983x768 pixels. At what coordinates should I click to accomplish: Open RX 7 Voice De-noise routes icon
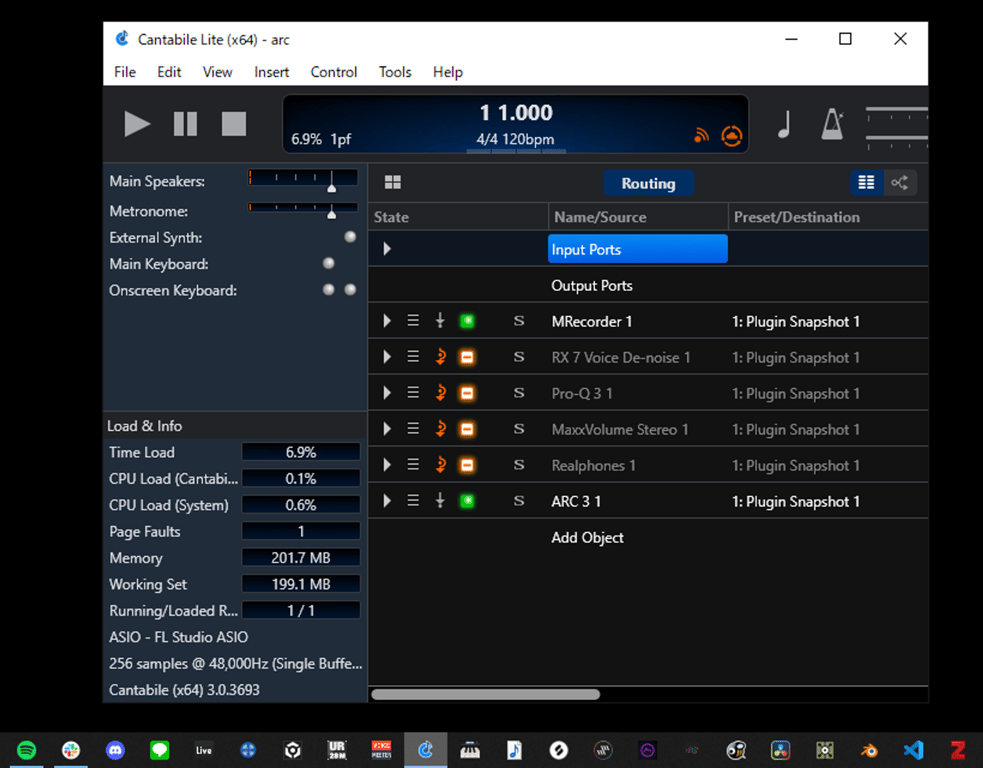(413, 357)
